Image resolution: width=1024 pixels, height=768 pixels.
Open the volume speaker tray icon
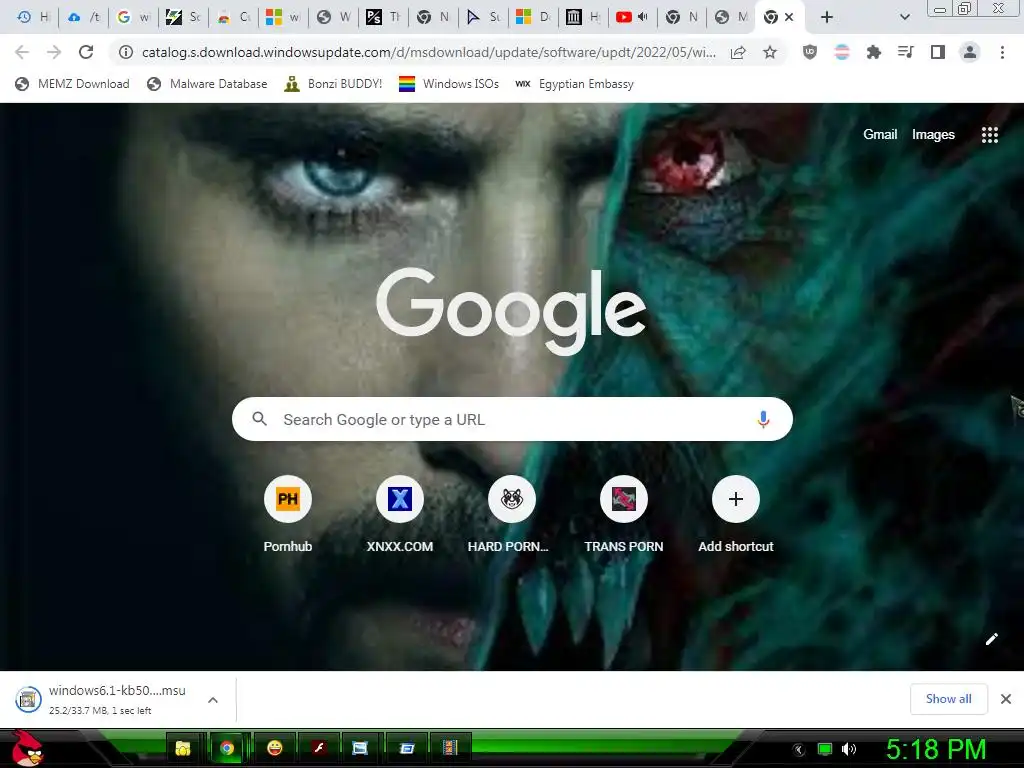pyautogui.click(x=848, y=749)
